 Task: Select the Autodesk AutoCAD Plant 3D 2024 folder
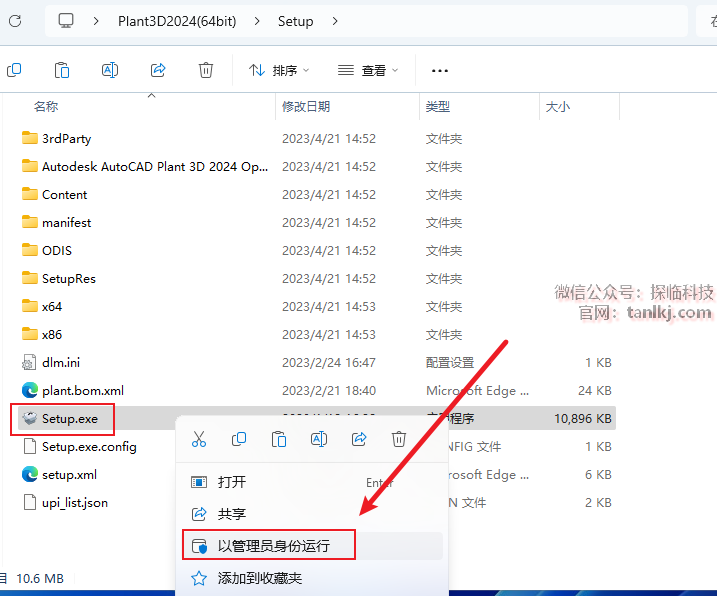coord(155,166)
